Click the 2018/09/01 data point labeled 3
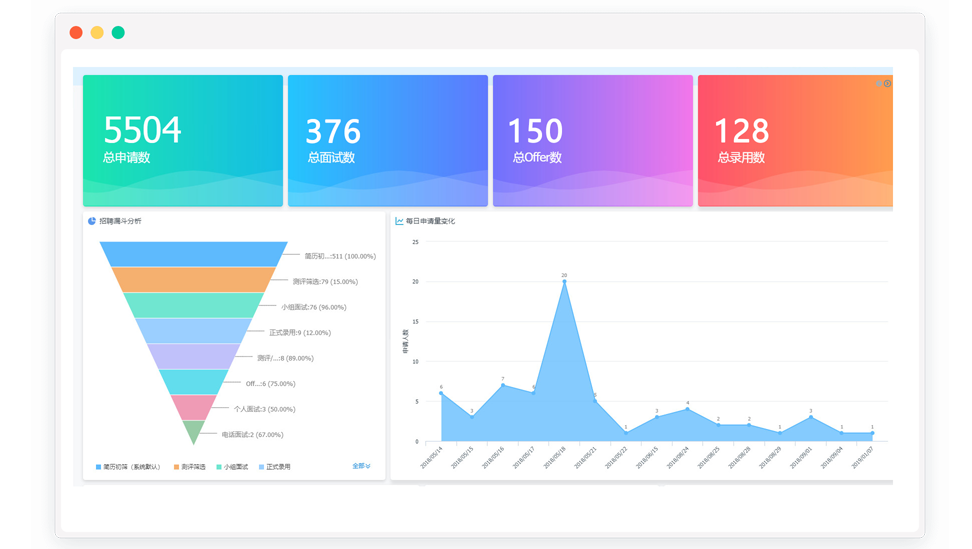 pyautogui.click(x=811, y=418)
